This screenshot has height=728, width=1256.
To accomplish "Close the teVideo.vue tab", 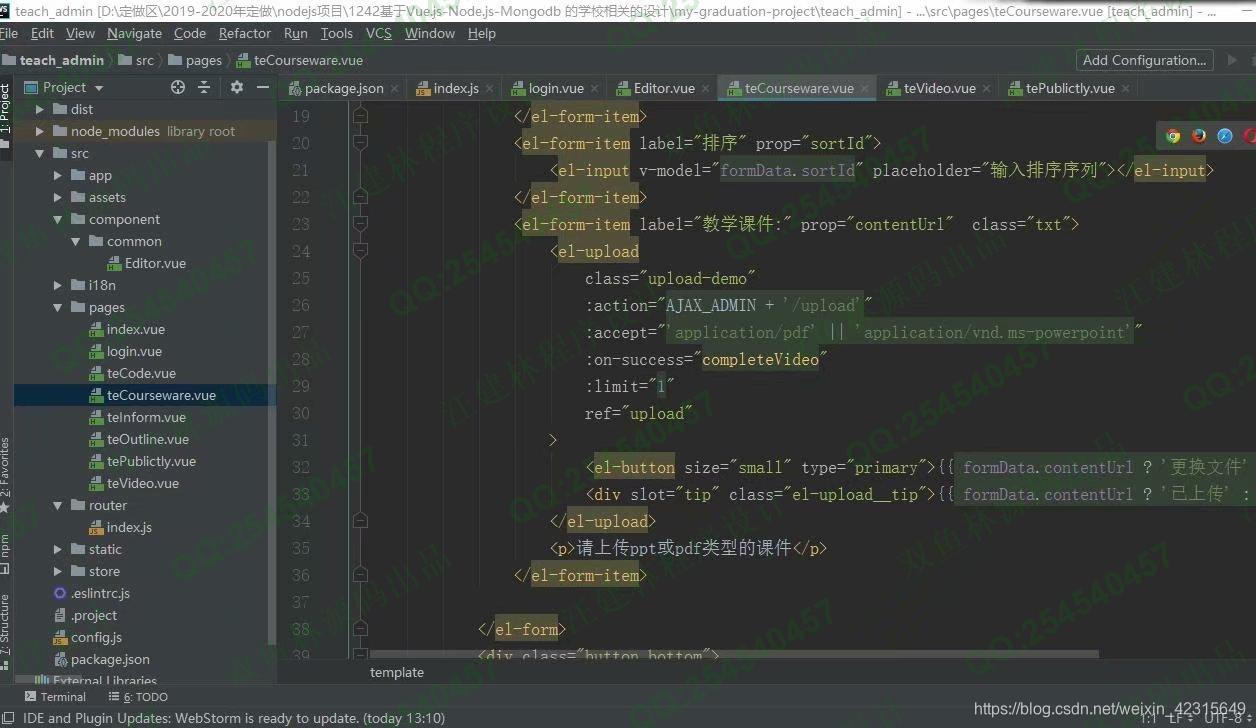I will [986, 88].
